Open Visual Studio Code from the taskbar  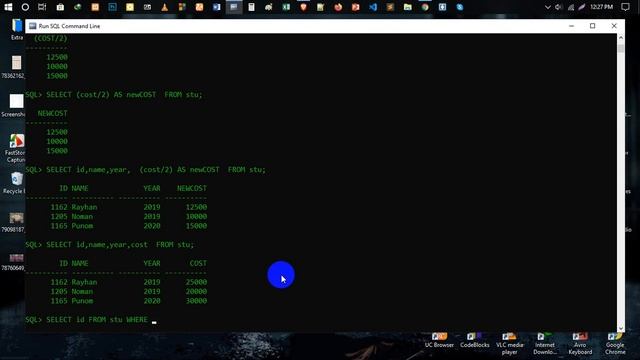(x=373, y=7)
